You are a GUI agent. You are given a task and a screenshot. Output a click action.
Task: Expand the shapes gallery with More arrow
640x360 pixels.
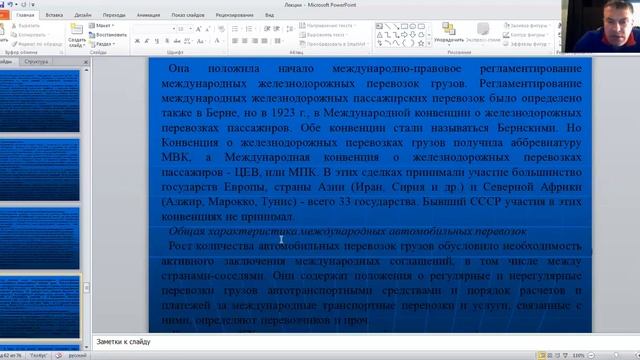click(429, 43)
